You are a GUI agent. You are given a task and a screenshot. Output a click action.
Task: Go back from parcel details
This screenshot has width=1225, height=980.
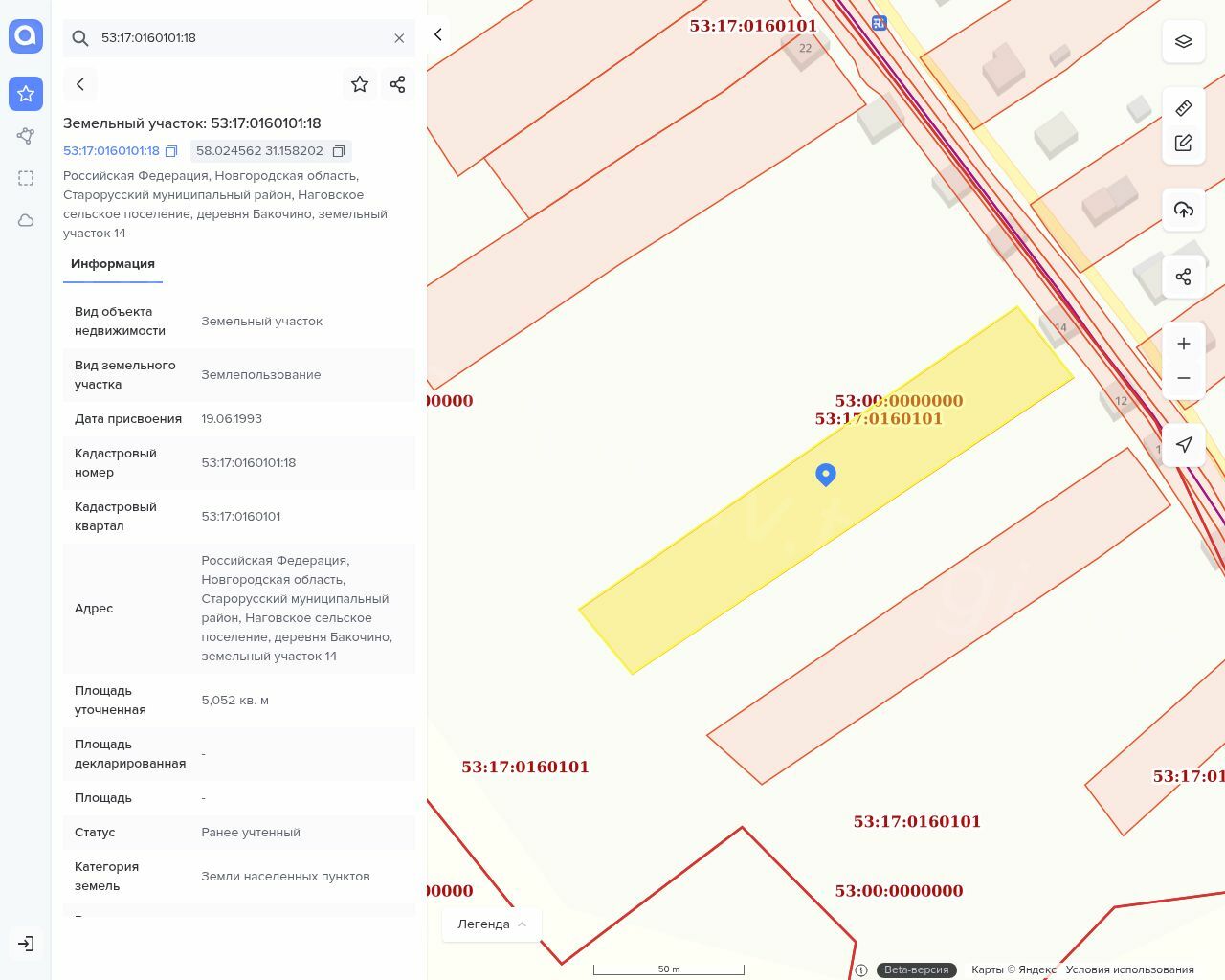[x=80, y=84]
